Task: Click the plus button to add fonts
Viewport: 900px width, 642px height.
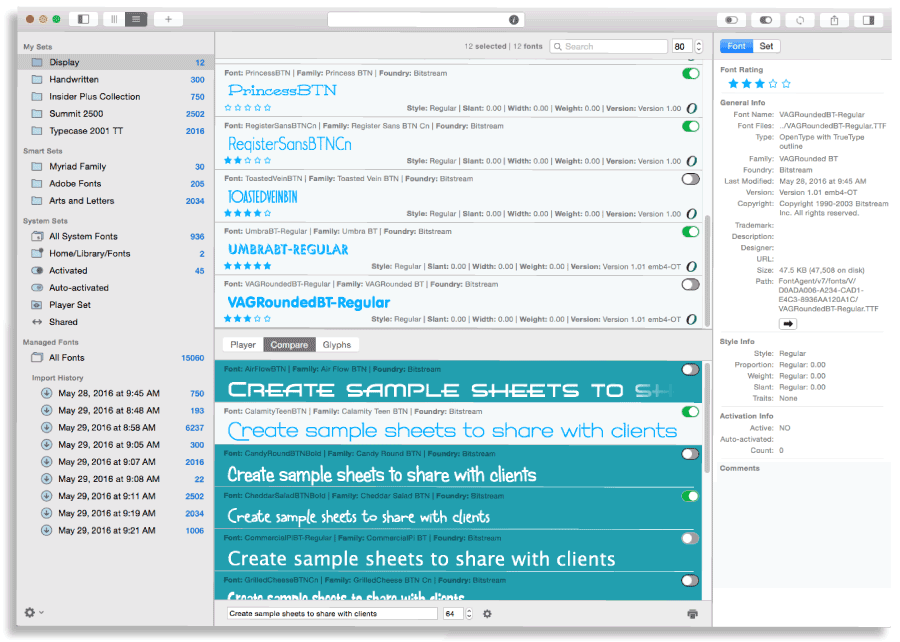Action: point(167,19)
